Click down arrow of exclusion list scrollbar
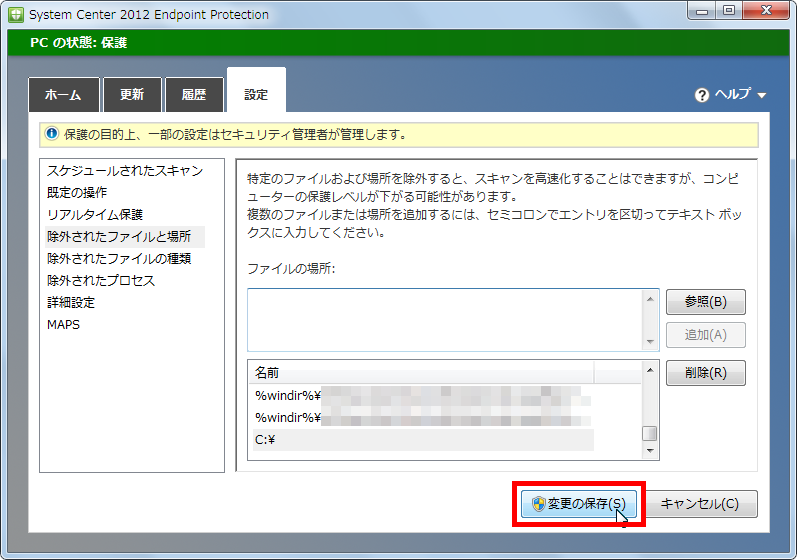 coord(650,451)
